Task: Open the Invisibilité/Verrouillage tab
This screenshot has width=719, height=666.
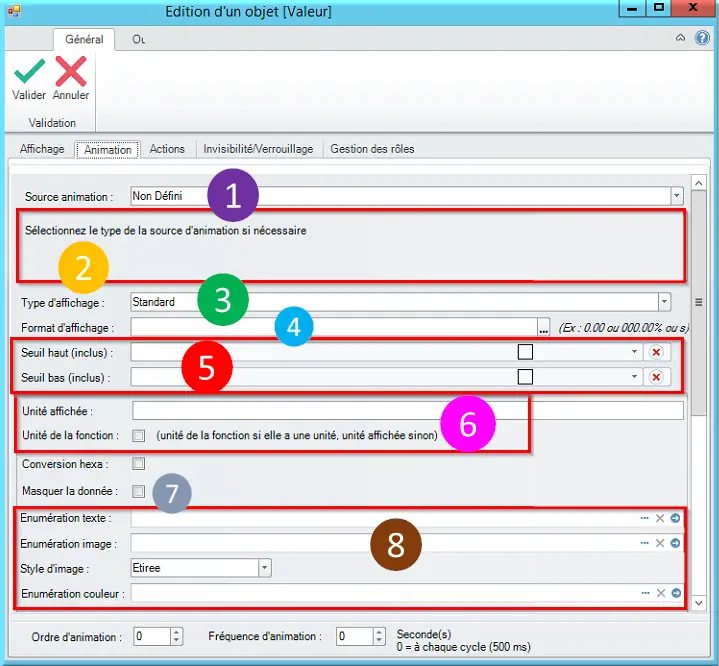Action: point(258,149)
